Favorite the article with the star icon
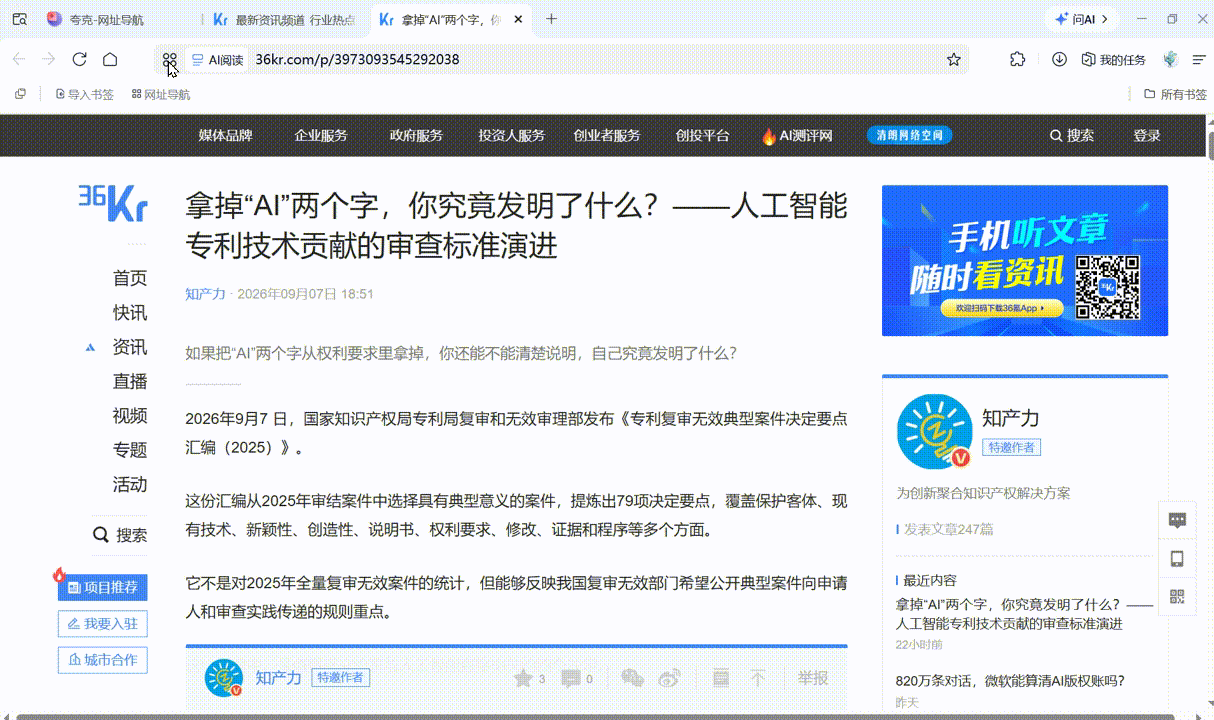The image size is (1214, 720). pos(523,678)
